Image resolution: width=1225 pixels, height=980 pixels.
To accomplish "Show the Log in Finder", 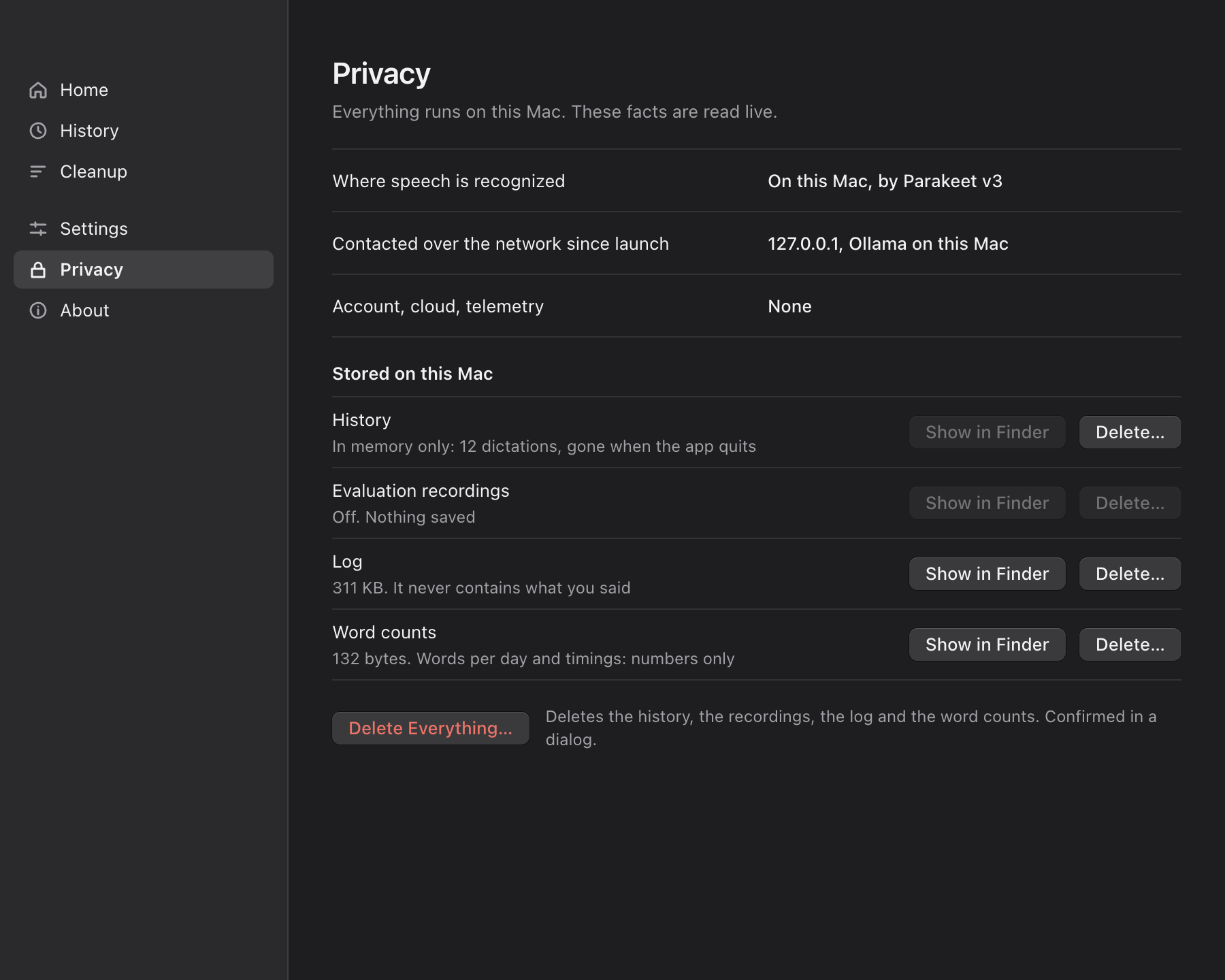I will (987, 574).
